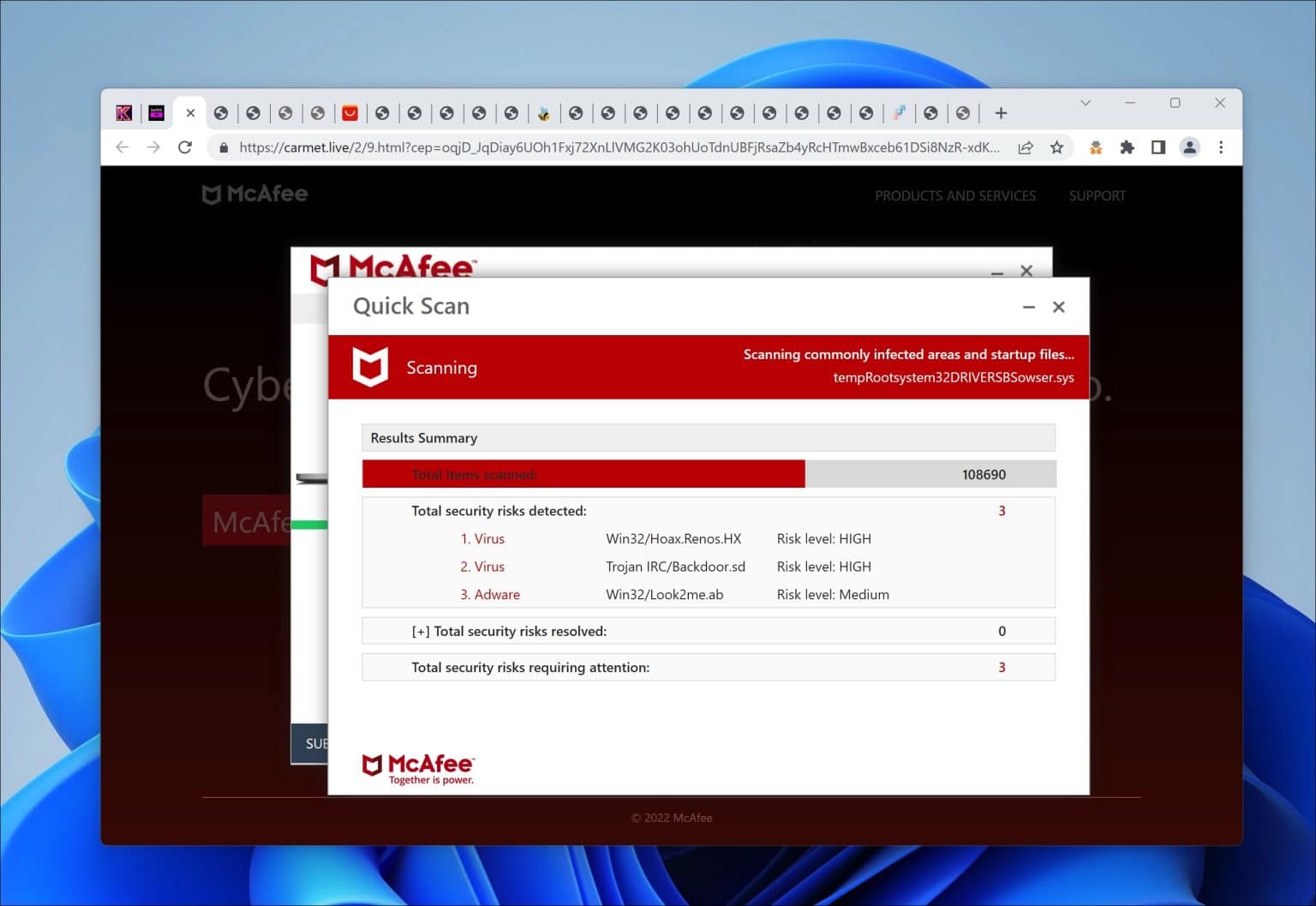Click the address bar URL field
The width and height of the screenshot is (1316, 906).
point(619,147)
